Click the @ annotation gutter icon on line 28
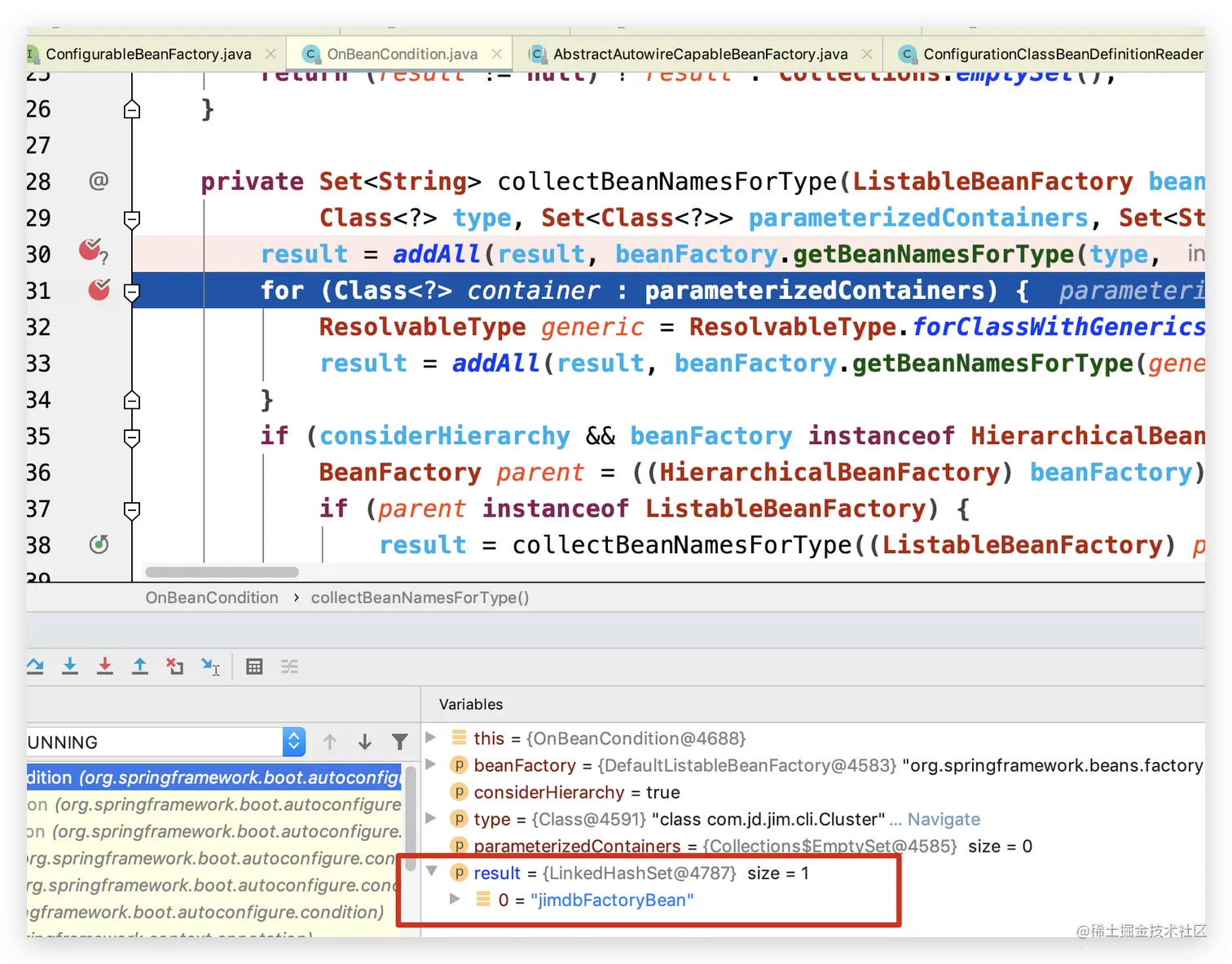 (x=99, y=181)
